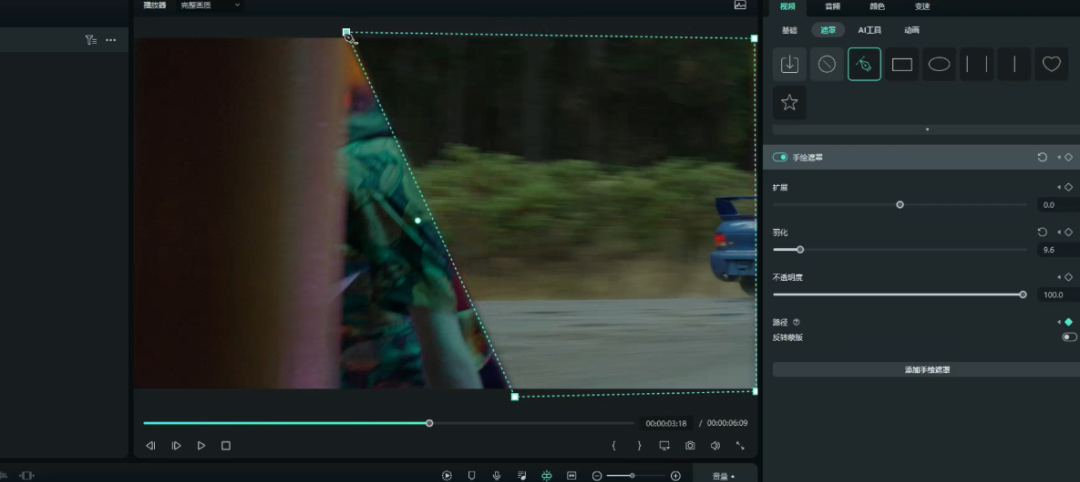This screenshot has width=1080, height=482.
Task: Select the heart mask shape
Action: (x=1051, y=64)
